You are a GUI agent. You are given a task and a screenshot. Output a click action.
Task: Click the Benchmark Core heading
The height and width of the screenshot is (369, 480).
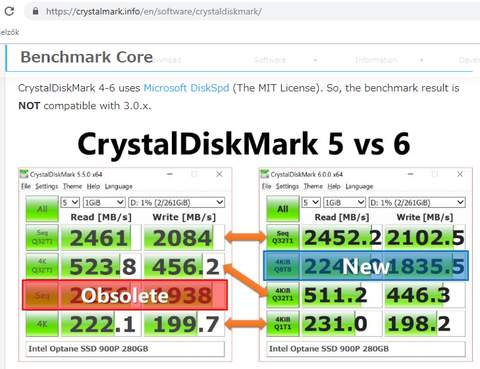point(87,57)
